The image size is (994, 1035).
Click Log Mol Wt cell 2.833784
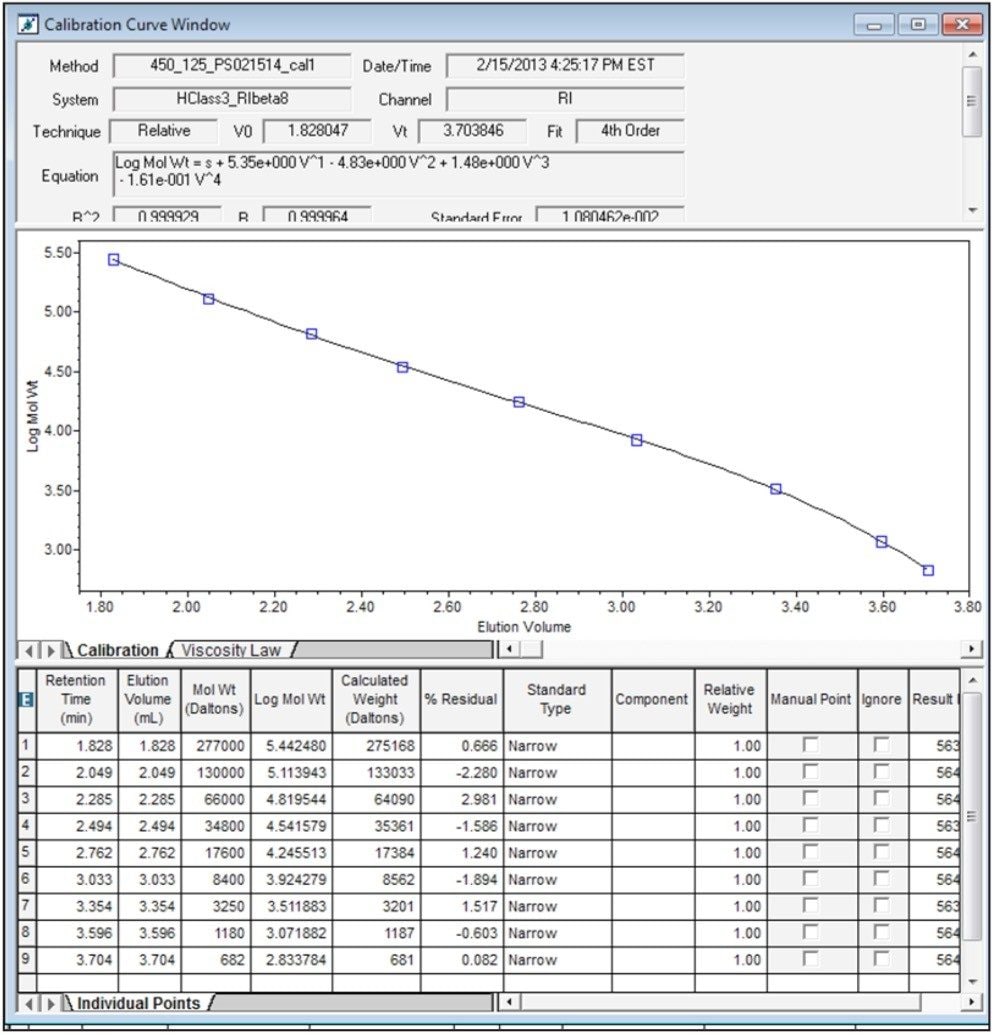tap(291, 960)
